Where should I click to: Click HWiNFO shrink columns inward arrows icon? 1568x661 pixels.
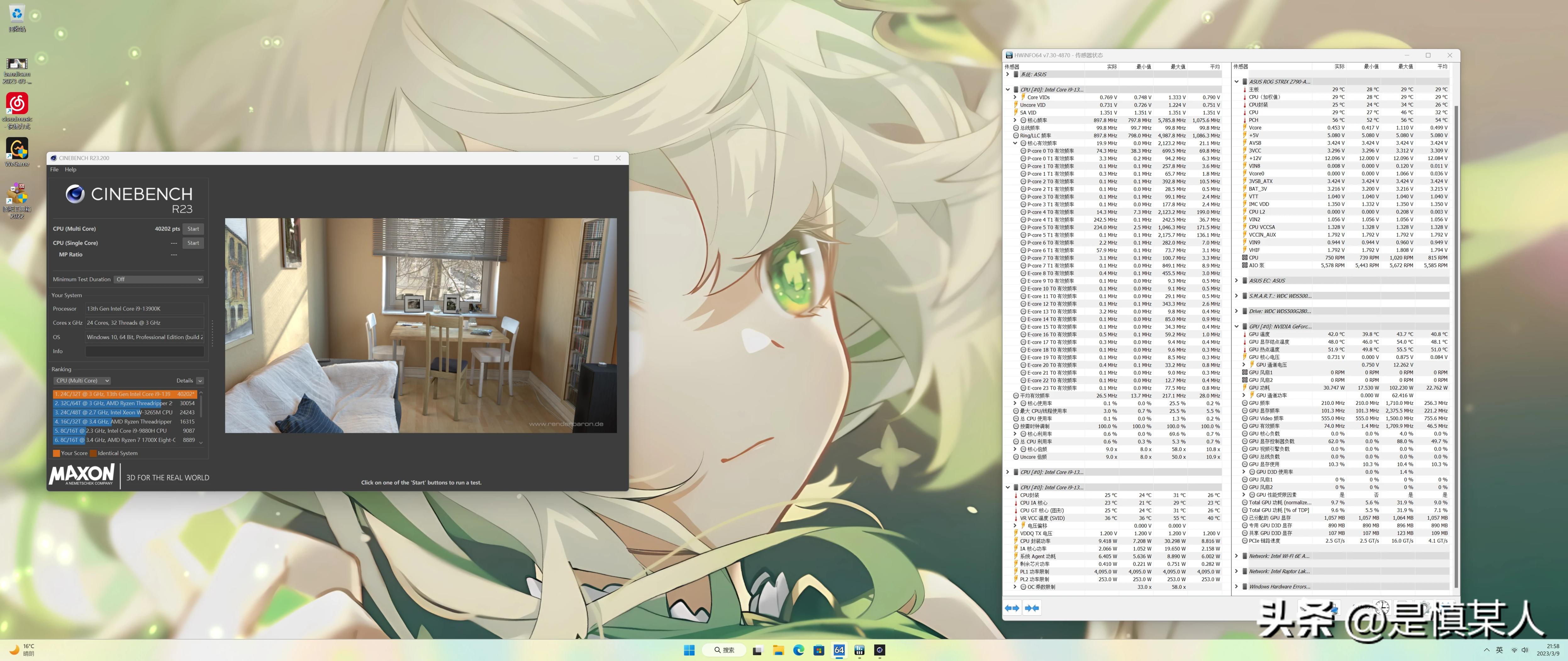1032,608
